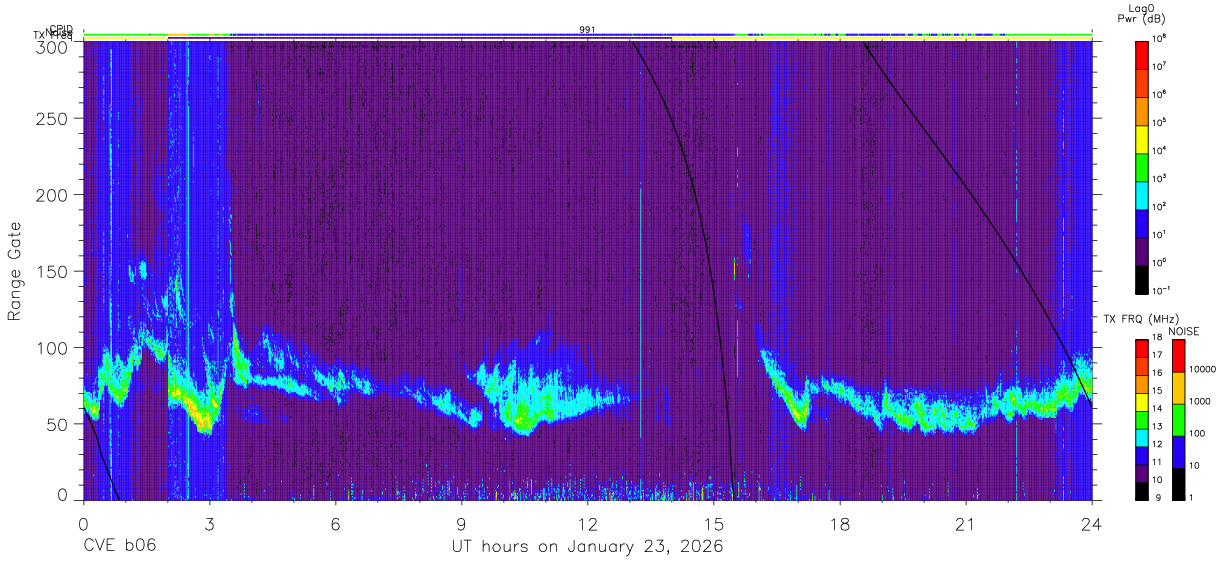Click the y-axis tick label '50'
The image size is (1228, 567).
coord(57,424)
